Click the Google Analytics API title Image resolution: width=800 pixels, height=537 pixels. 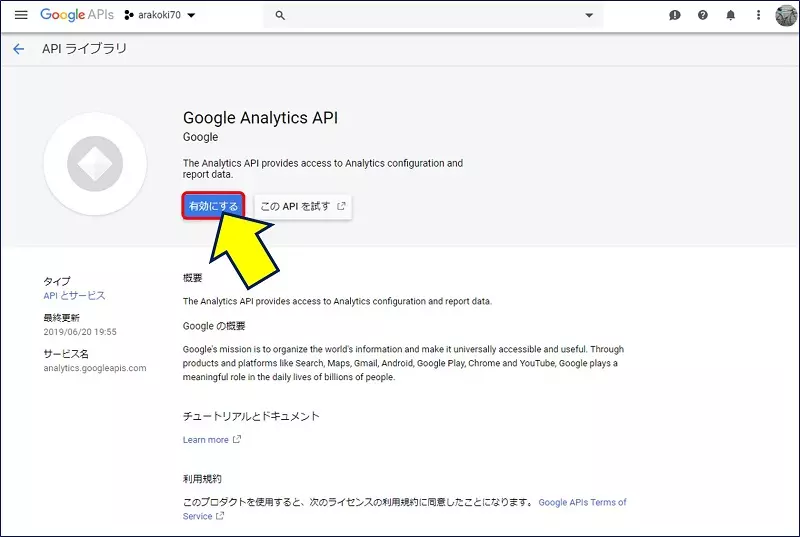pos(260,118)
